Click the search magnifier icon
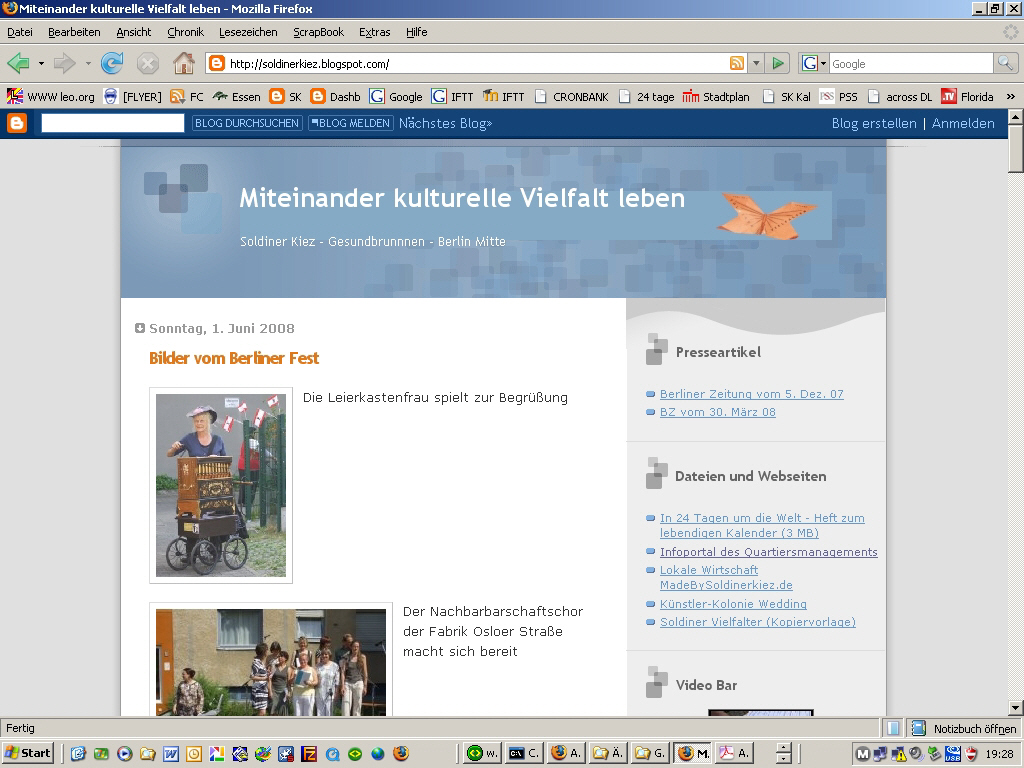The image size is (1024, 768). (x=1005, y=64)
